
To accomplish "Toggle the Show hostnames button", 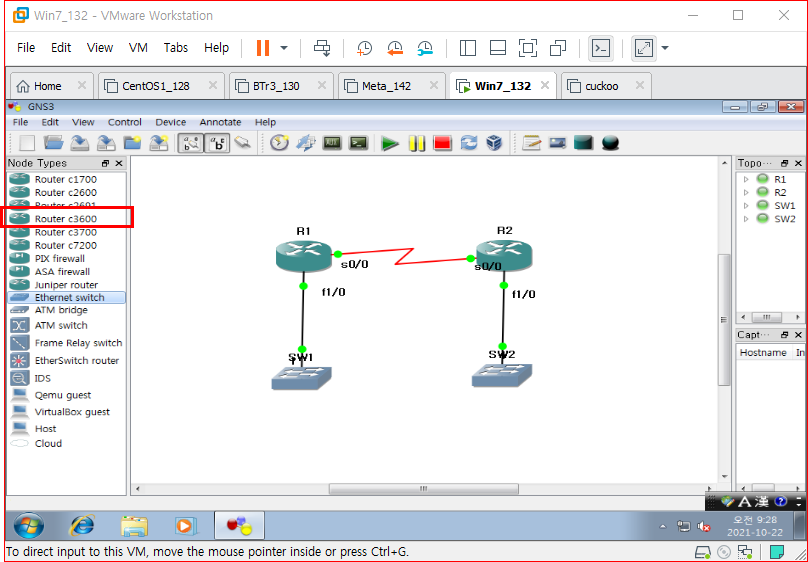I will tap(217, 143).
